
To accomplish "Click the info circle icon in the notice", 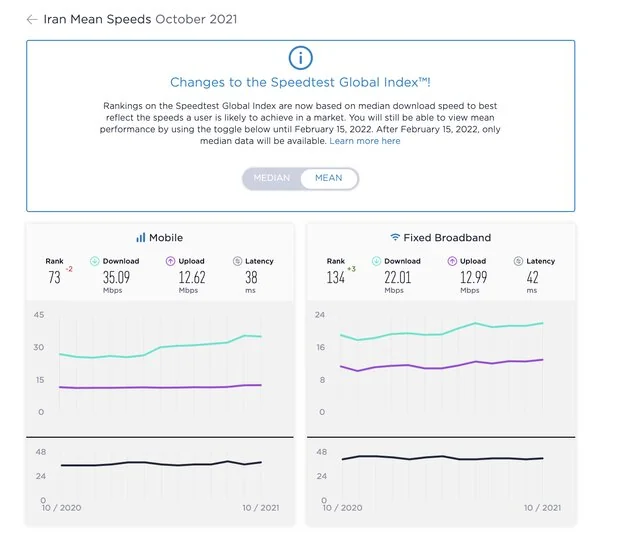I will (300, 59).
